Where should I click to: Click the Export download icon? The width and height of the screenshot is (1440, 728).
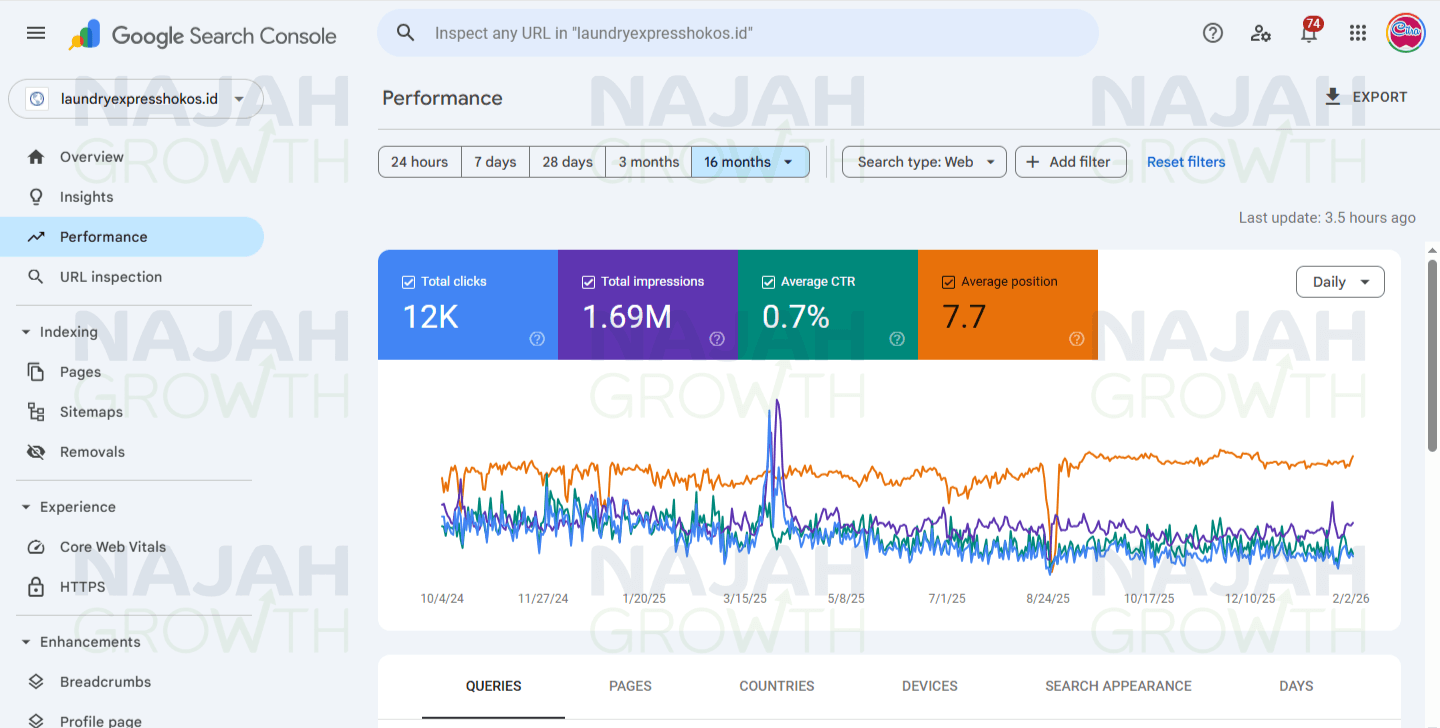(1332, 97)
